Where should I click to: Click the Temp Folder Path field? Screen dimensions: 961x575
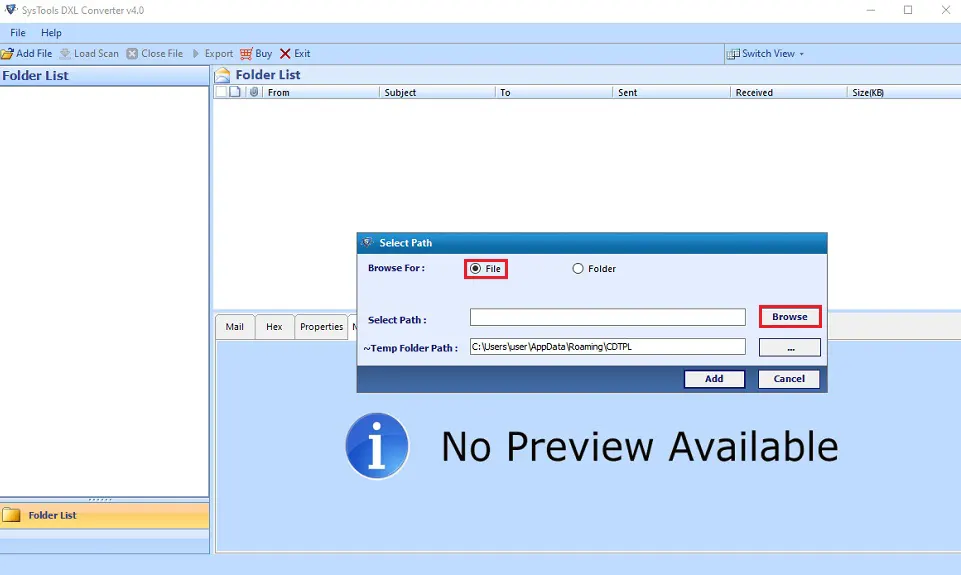[x=607, y=347]
